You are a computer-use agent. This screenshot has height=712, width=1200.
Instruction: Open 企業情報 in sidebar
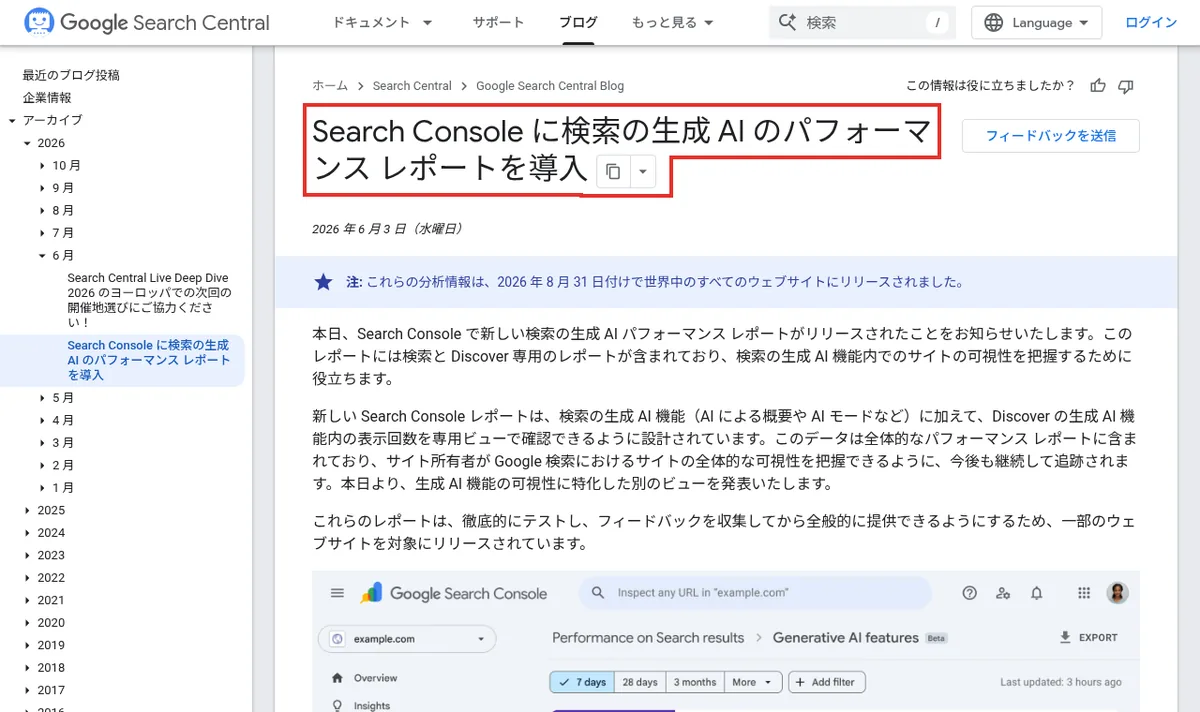[x=47, y=98]
